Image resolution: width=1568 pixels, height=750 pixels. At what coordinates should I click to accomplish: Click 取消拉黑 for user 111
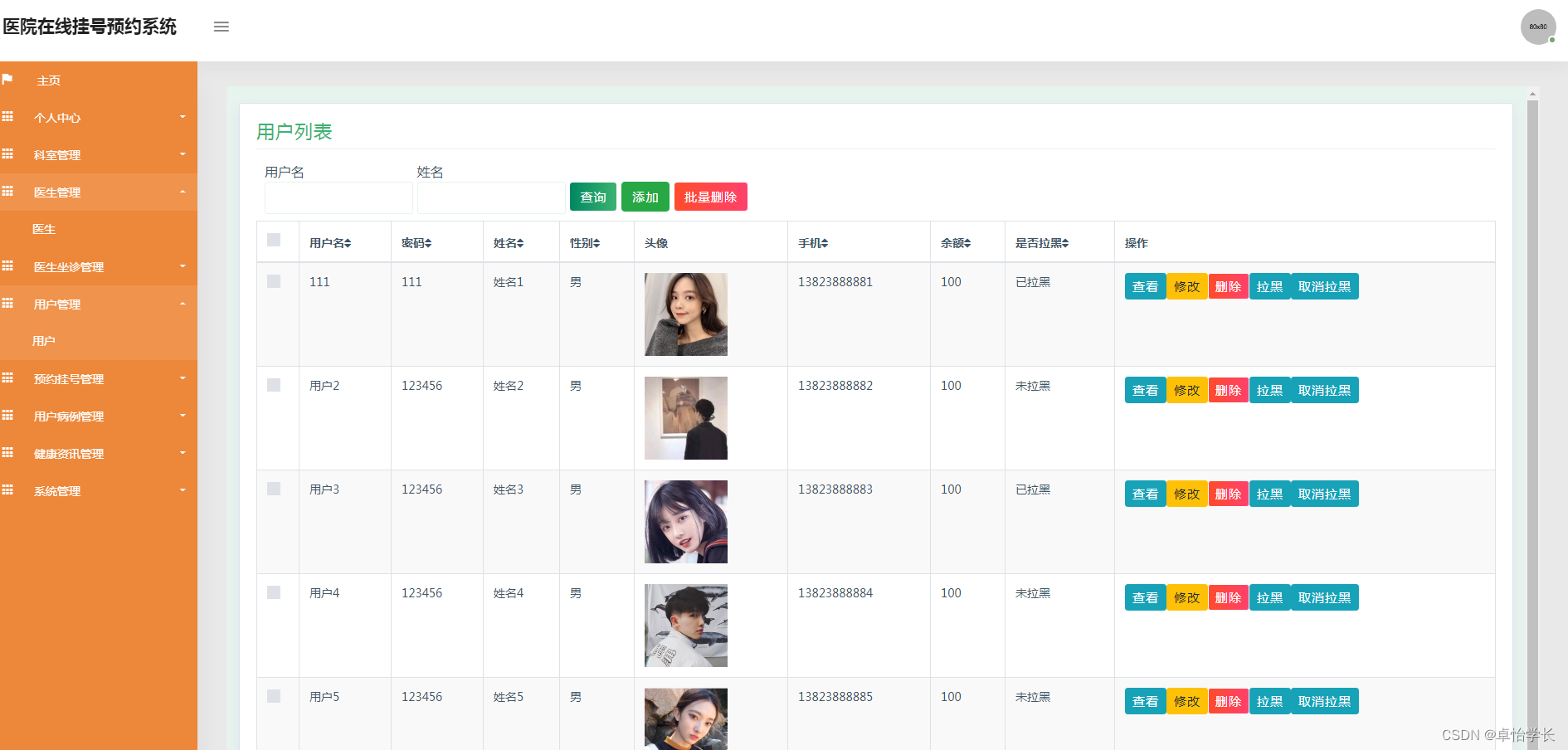click(x=1325, y=286)
